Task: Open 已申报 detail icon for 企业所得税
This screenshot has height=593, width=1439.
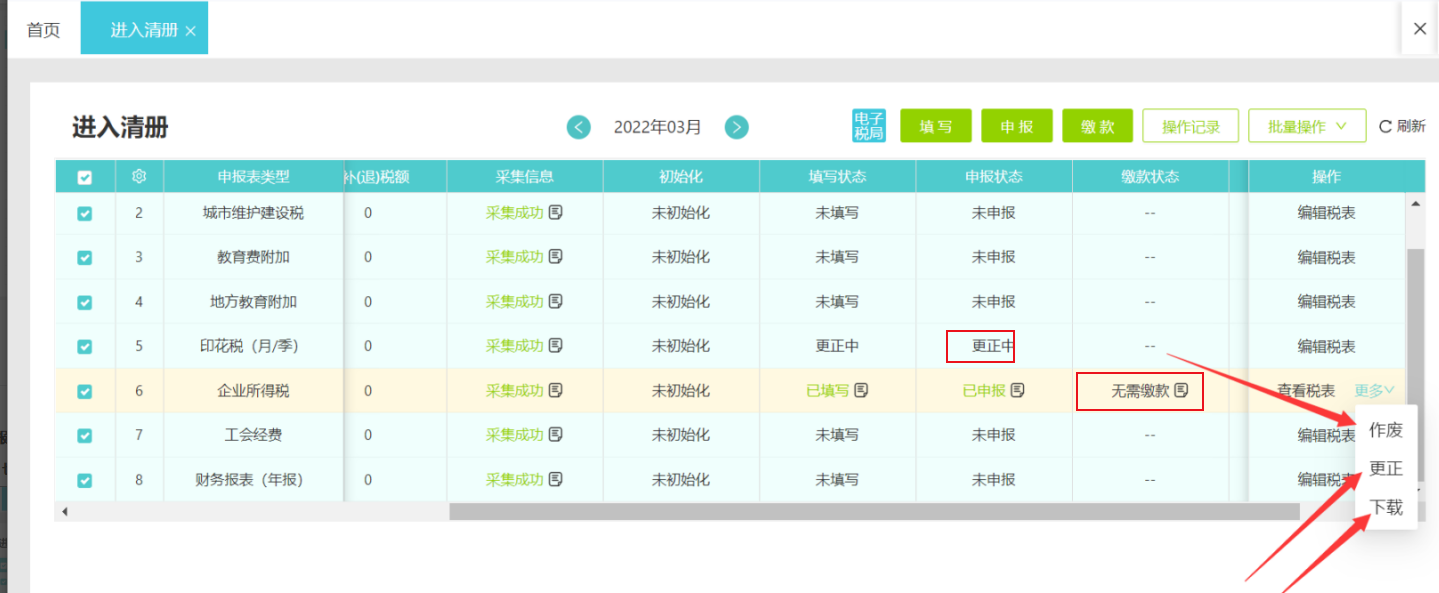Action: coord(1017,390)
